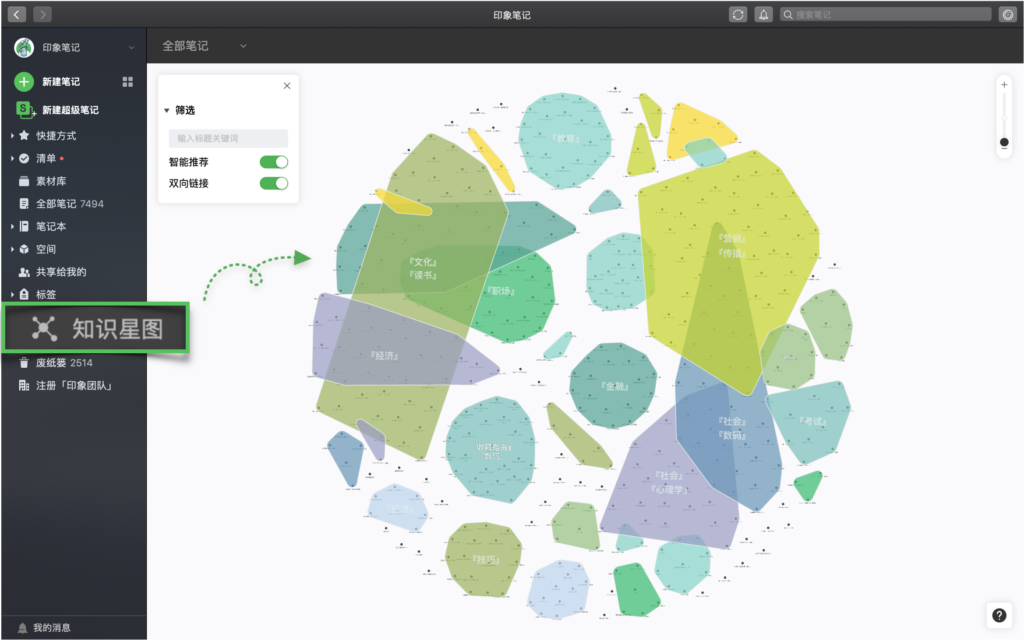Zoom in the graph with plus icon
Image resolution: width=1024 pixels, height=640 pixels.
1004,84
